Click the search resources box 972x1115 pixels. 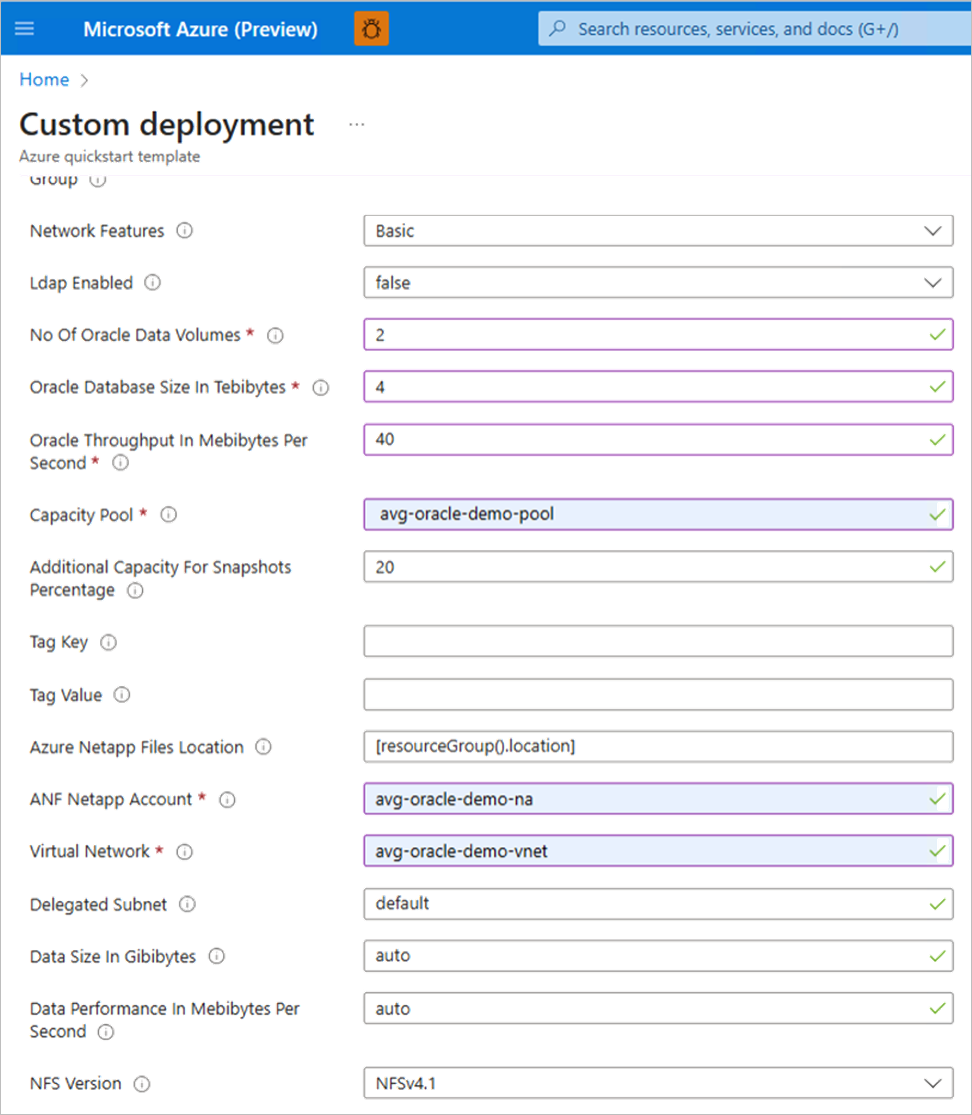pyautogui.click(x=750, y=29)
